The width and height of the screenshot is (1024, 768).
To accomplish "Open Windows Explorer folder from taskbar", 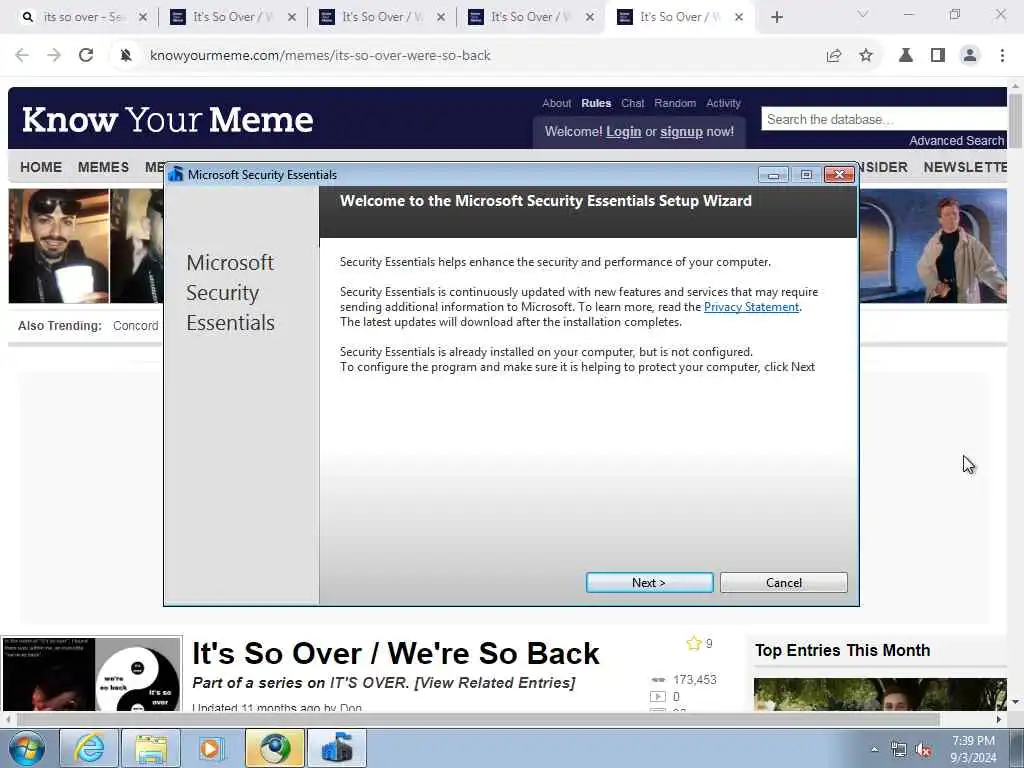I will 151,748.
